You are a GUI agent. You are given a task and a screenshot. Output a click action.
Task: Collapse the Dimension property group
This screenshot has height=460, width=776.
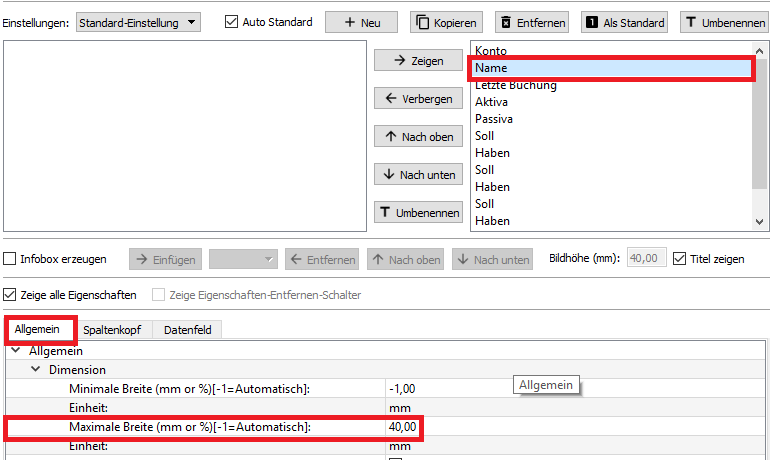click(36, 370)
